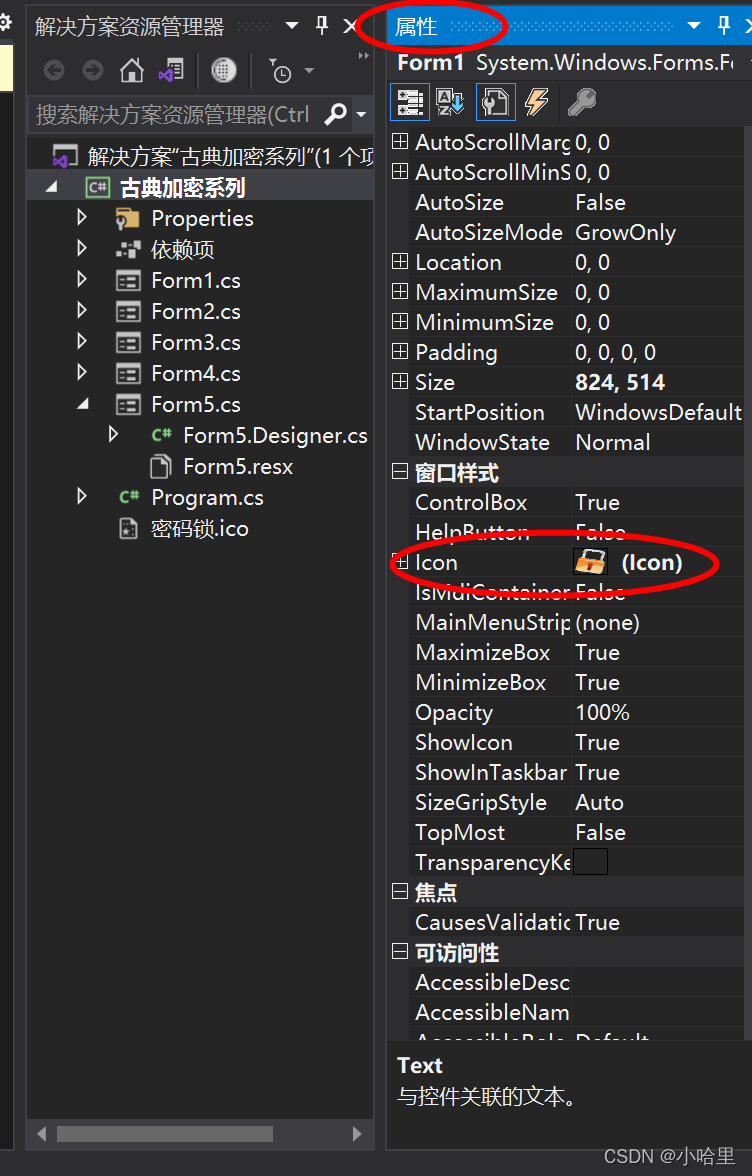
Task: Open Solution Explorer window options dropdown arrow
Action: point(292,26)
